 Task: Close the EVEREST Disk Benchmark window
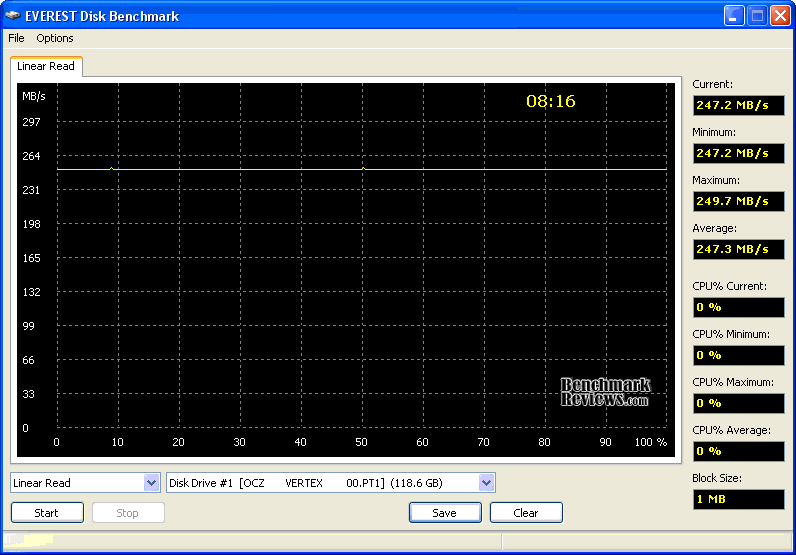pos(781,16)
